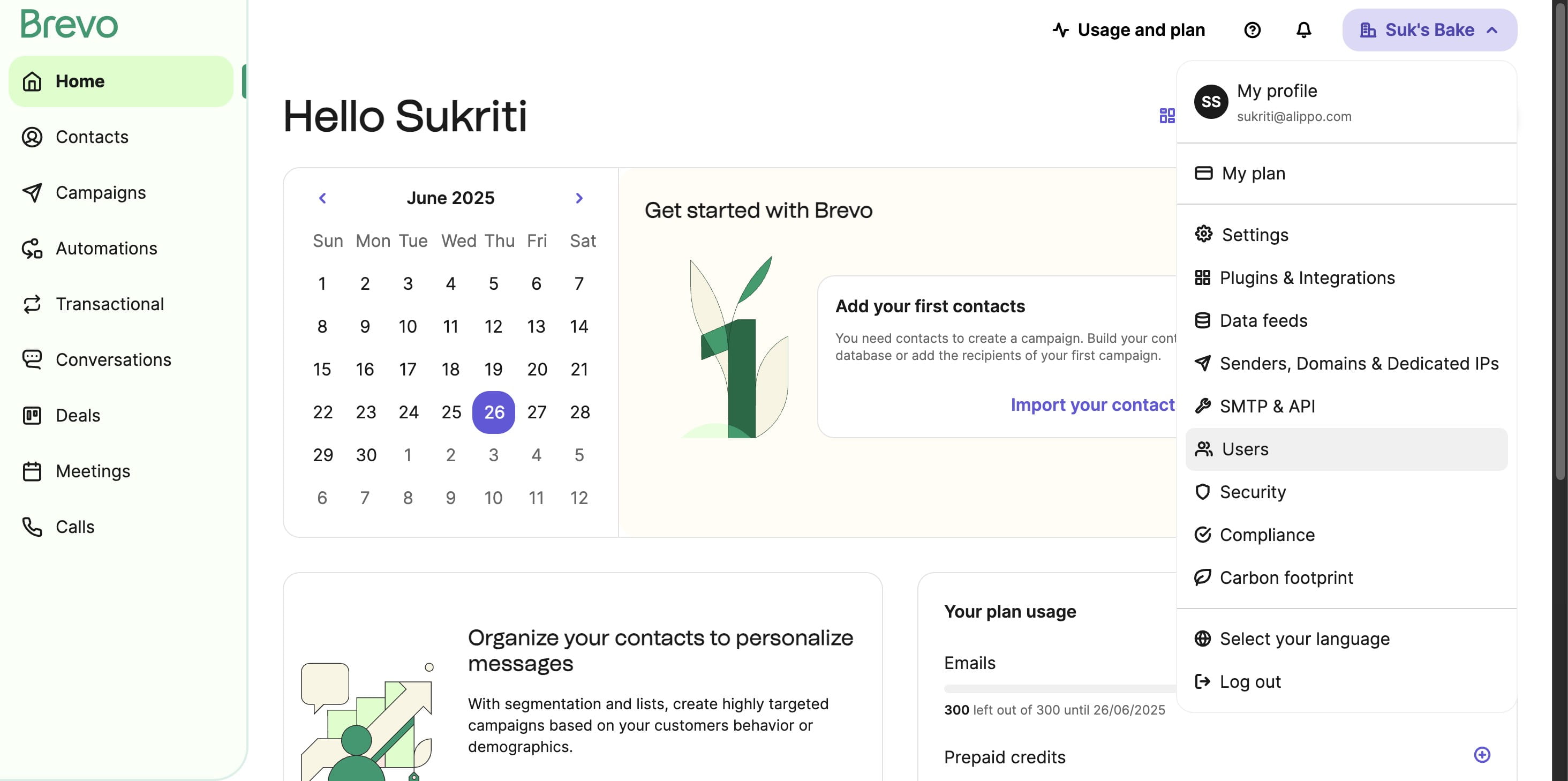Select your language from the menu

(1305, 639)
